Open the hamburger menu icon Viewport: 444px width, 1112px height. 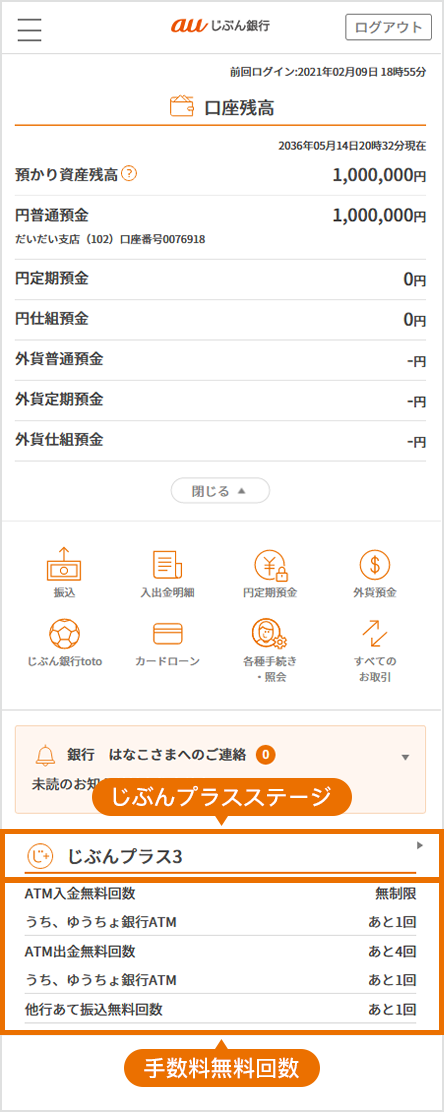coord(30,29)
